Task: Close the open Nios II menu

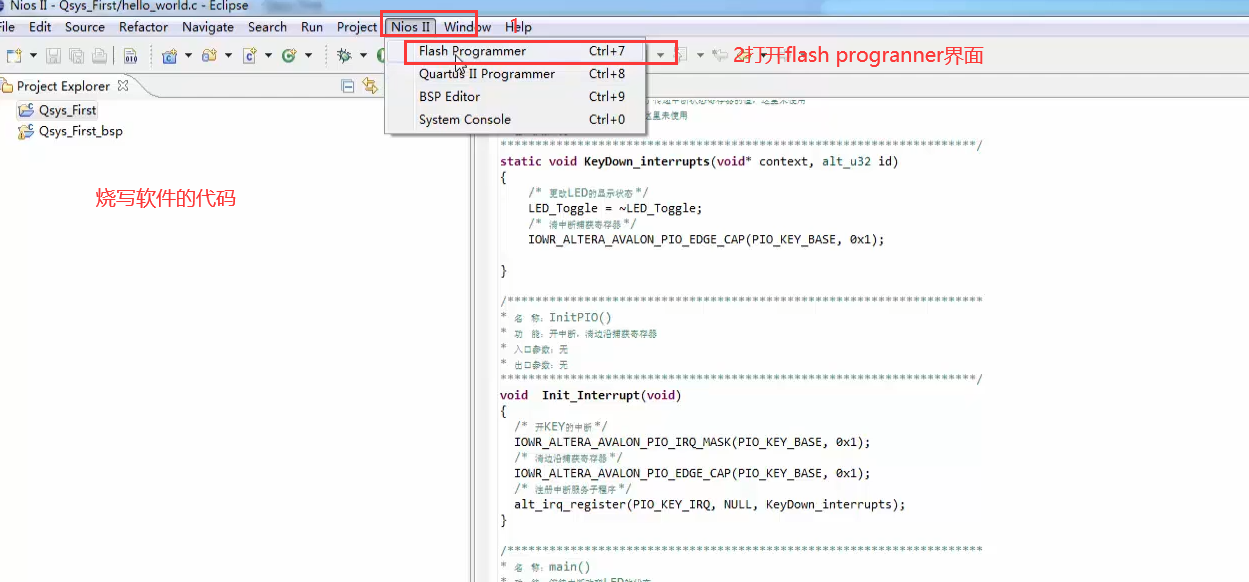Action: pyautogui.click(x=411, y=27)
